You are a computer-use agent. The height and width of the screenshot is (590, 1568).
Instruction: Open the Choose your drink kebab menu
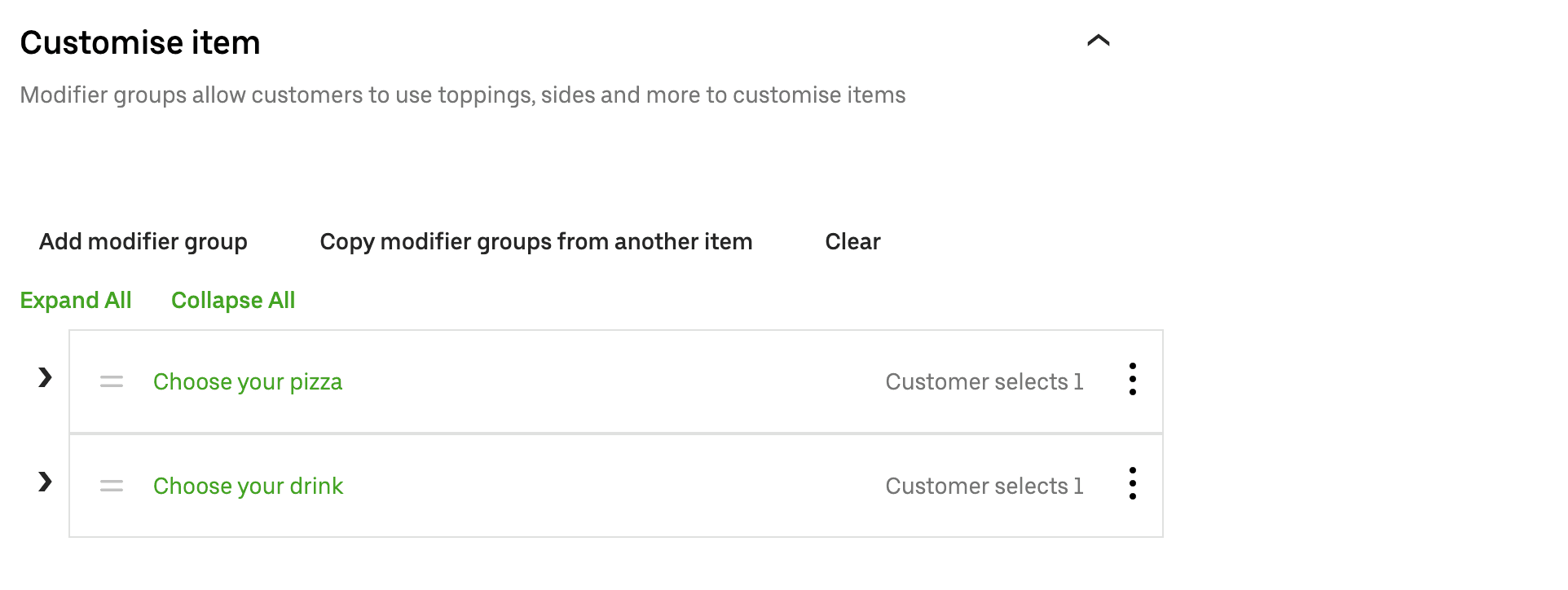[x=1133, y=485]
